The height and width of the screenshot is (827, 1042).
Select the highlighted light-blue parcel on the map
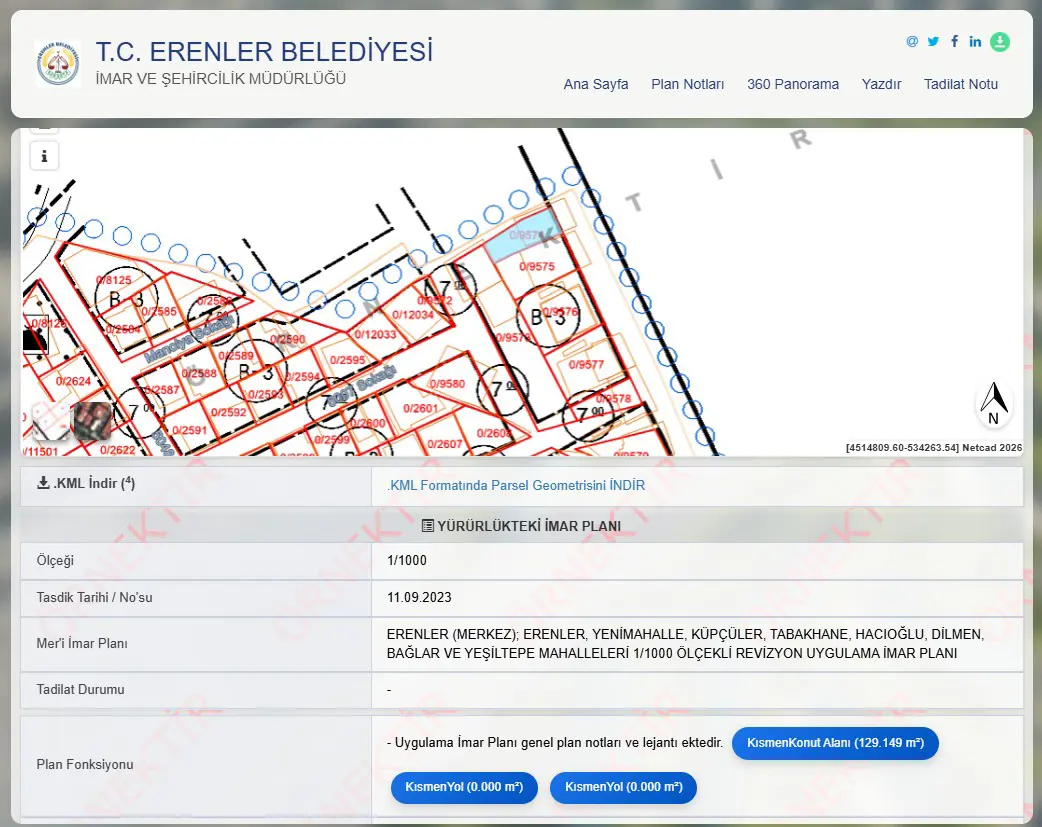[522, 234]
